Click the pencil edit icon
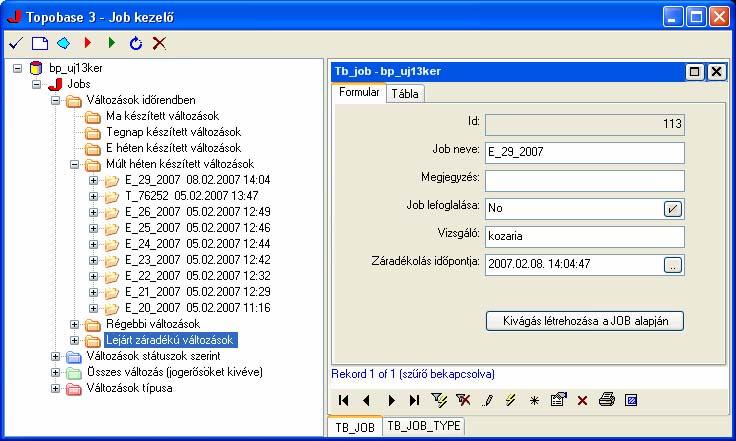The height and width of the screenshot is (441, 736). (488, 400)
